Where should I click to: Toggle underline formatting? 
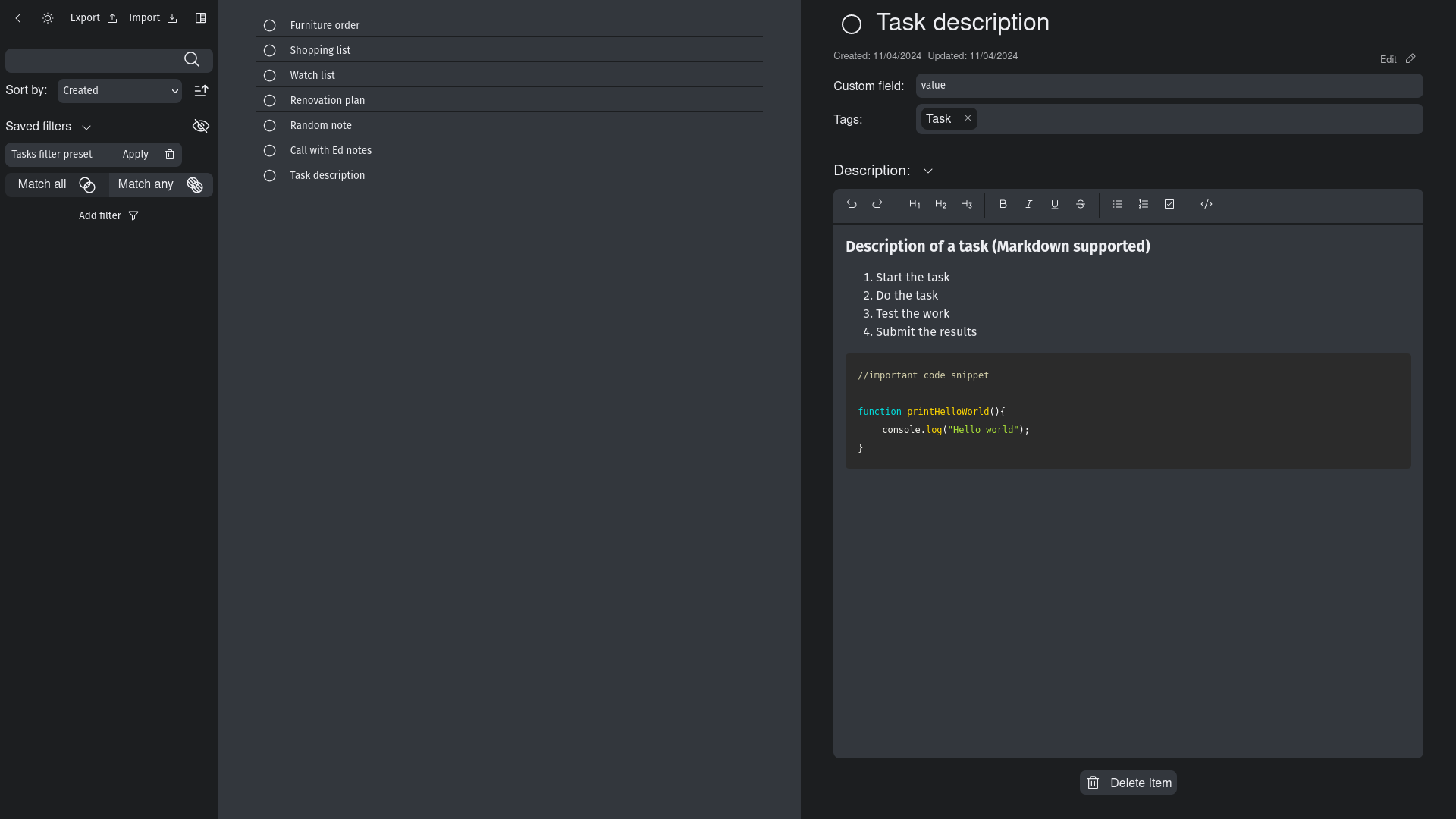click(1055, 205)
